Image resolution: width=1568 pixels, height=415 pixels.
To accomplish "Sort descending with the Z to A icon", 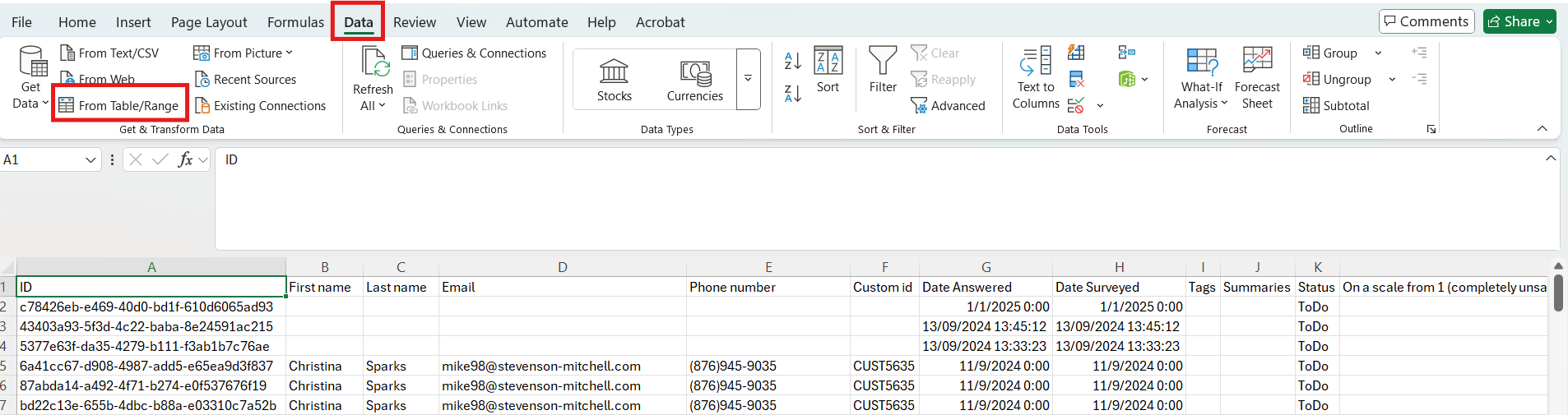I will coord(792,94).
